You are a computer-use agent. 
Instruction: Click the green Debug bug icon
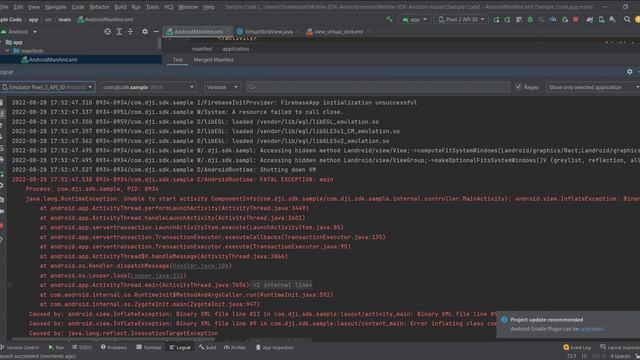pos(530,19)
